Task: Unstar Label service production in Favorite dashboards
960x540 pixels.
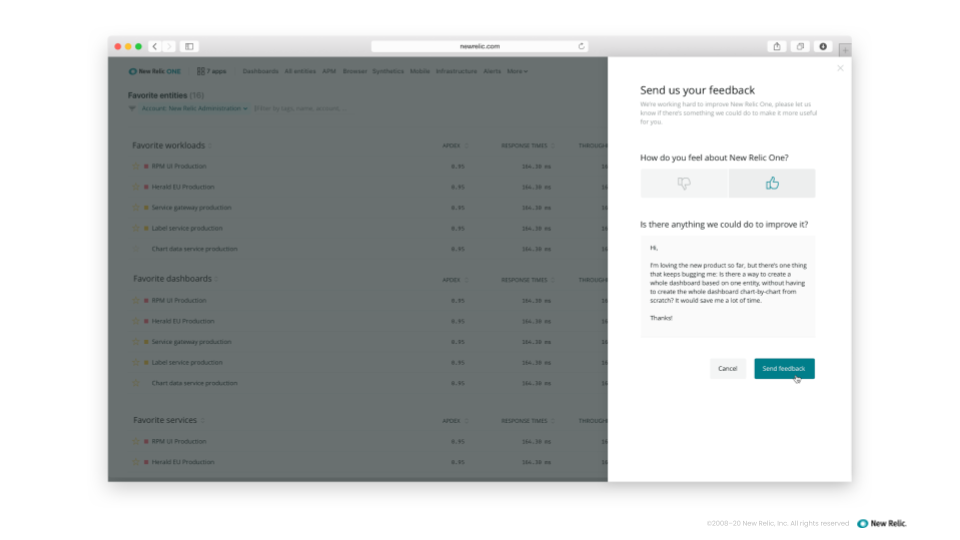Action: coord(136,362)
